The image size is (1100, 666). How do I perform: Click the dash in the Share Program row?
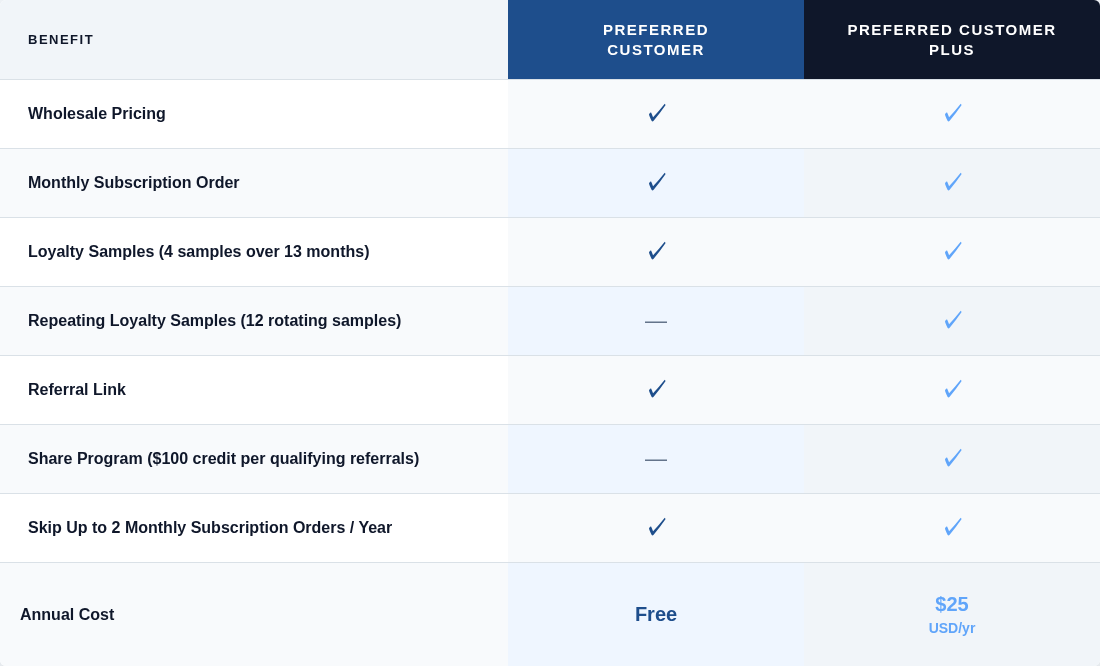point(656,459)
